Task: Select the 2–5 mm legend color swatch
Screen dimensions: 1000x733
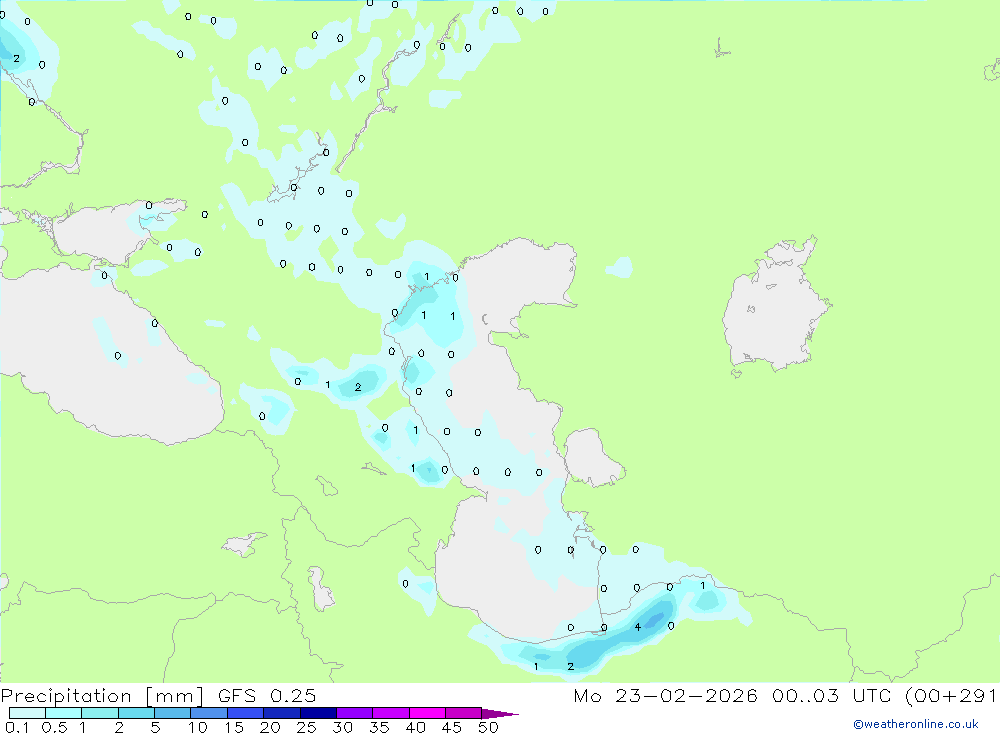Action: 136,713
